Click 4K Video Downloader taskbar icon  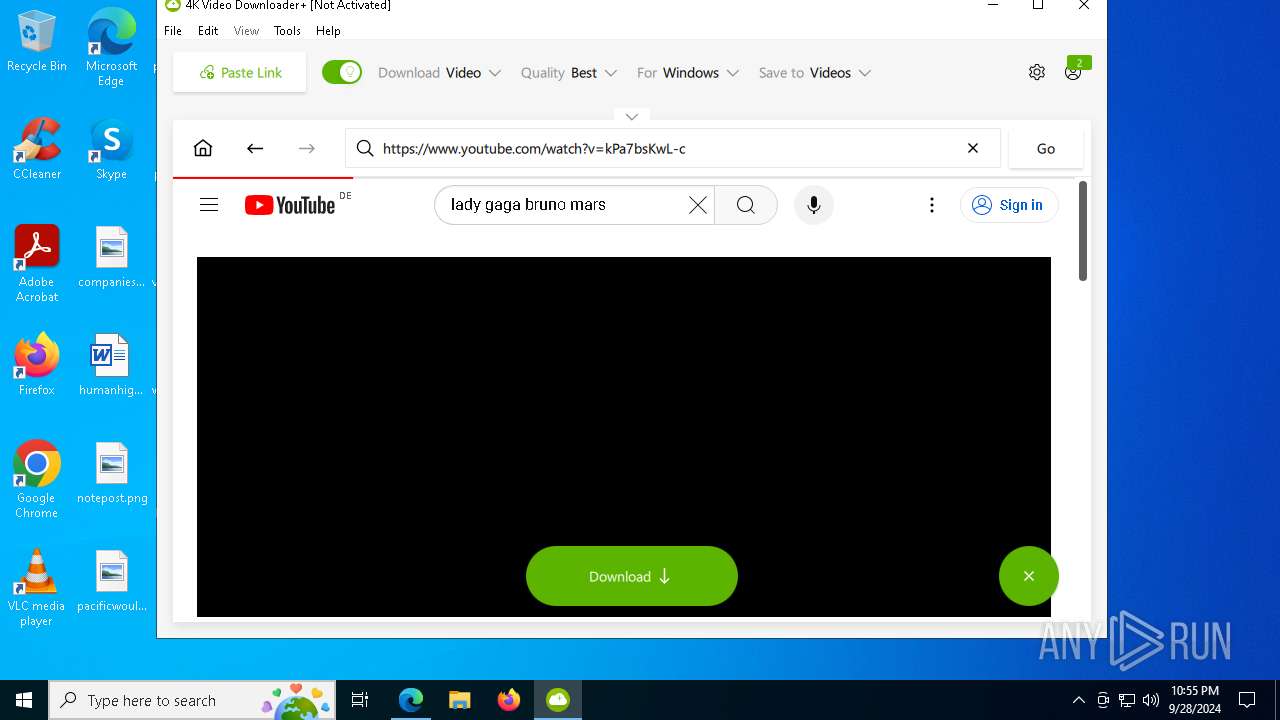click(x=557, y=700)
